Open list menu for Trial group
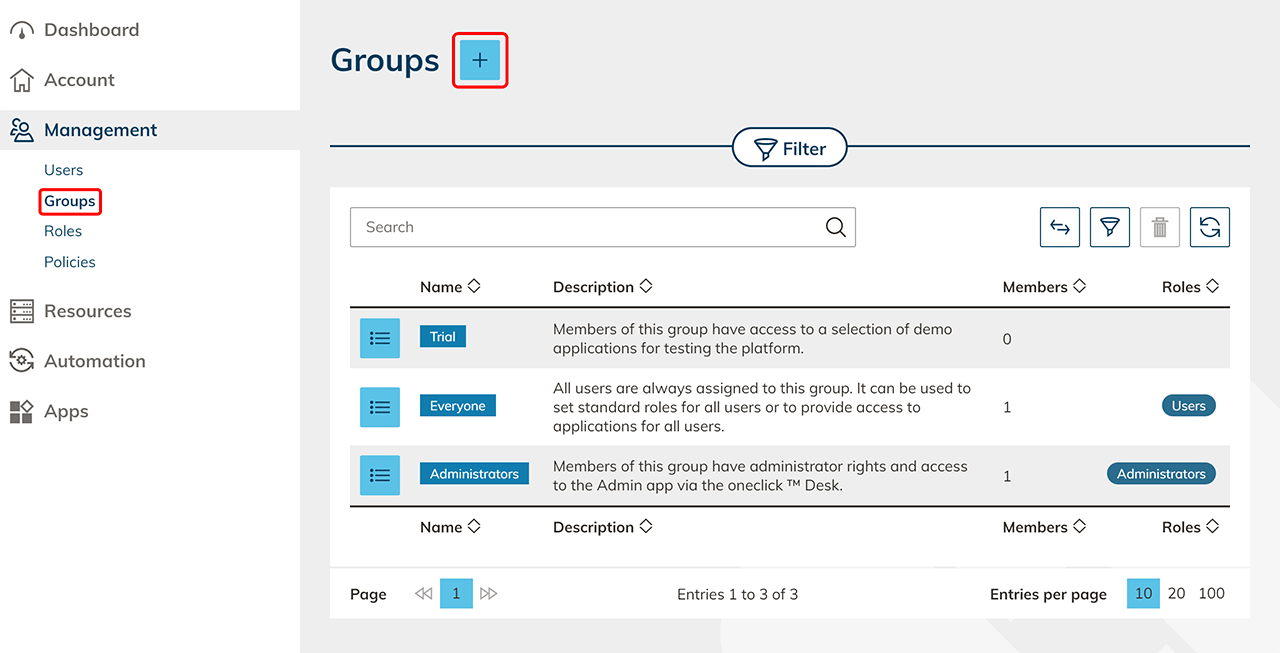This screenshot has width=1280, height=653. [379, 338]
